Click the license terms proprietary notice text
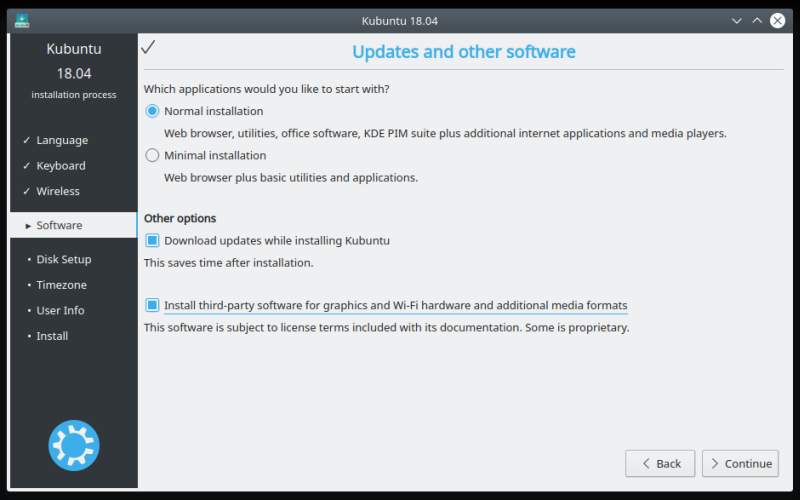 coord(387,328)
